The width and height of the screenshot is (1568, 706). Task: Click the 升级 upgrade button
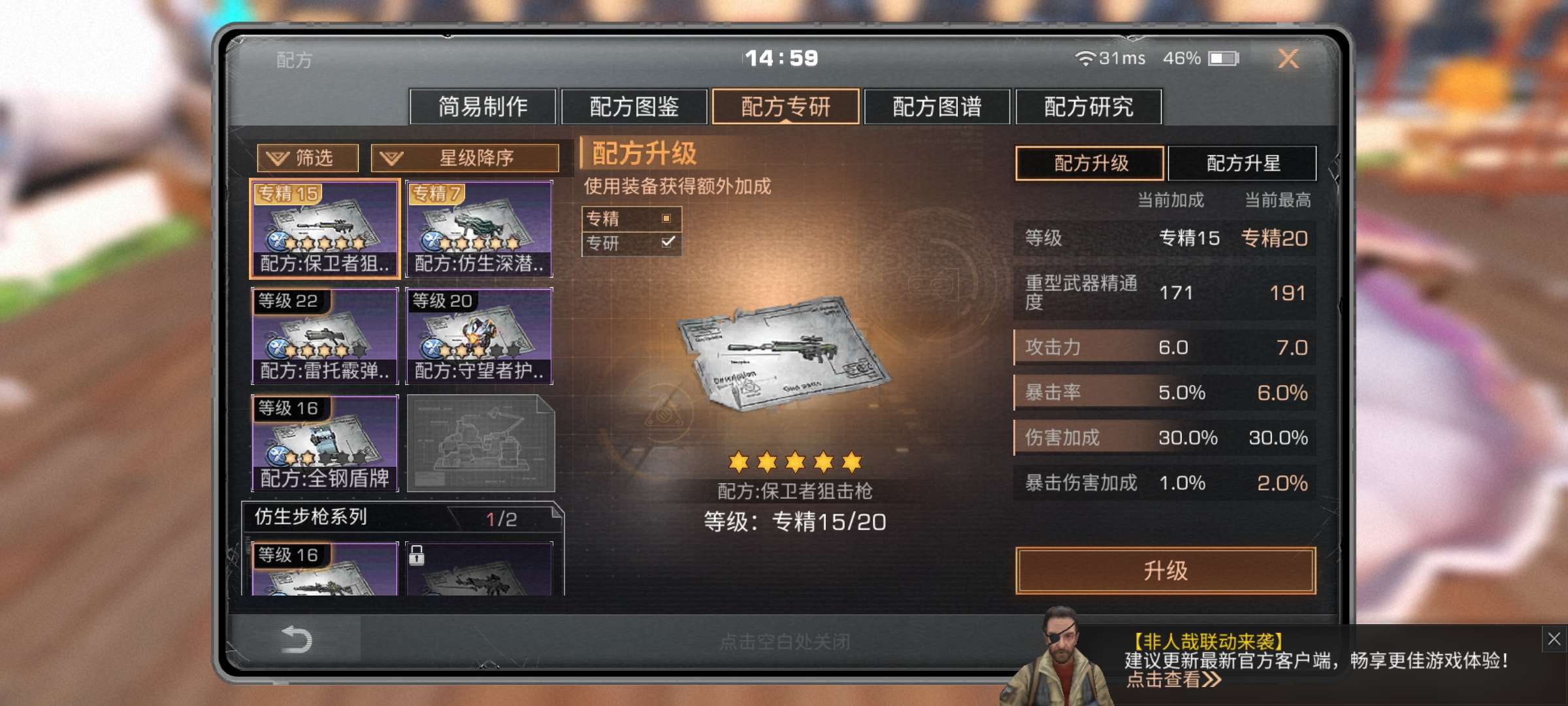(1166, 571)
